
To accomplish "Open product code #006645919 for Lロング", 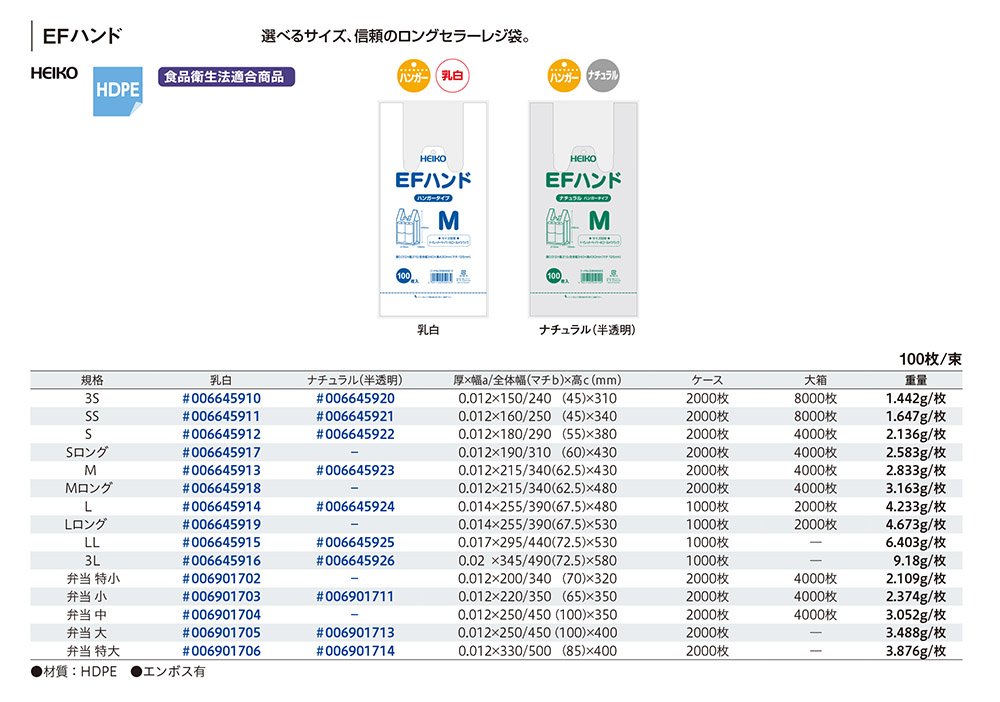I will coord(221,525).
